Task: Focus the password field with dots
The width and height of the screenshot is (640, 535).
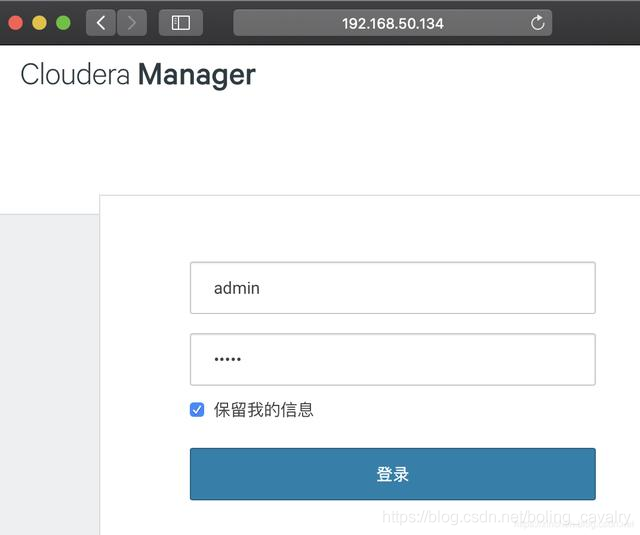Action: [x=393, y=360]
